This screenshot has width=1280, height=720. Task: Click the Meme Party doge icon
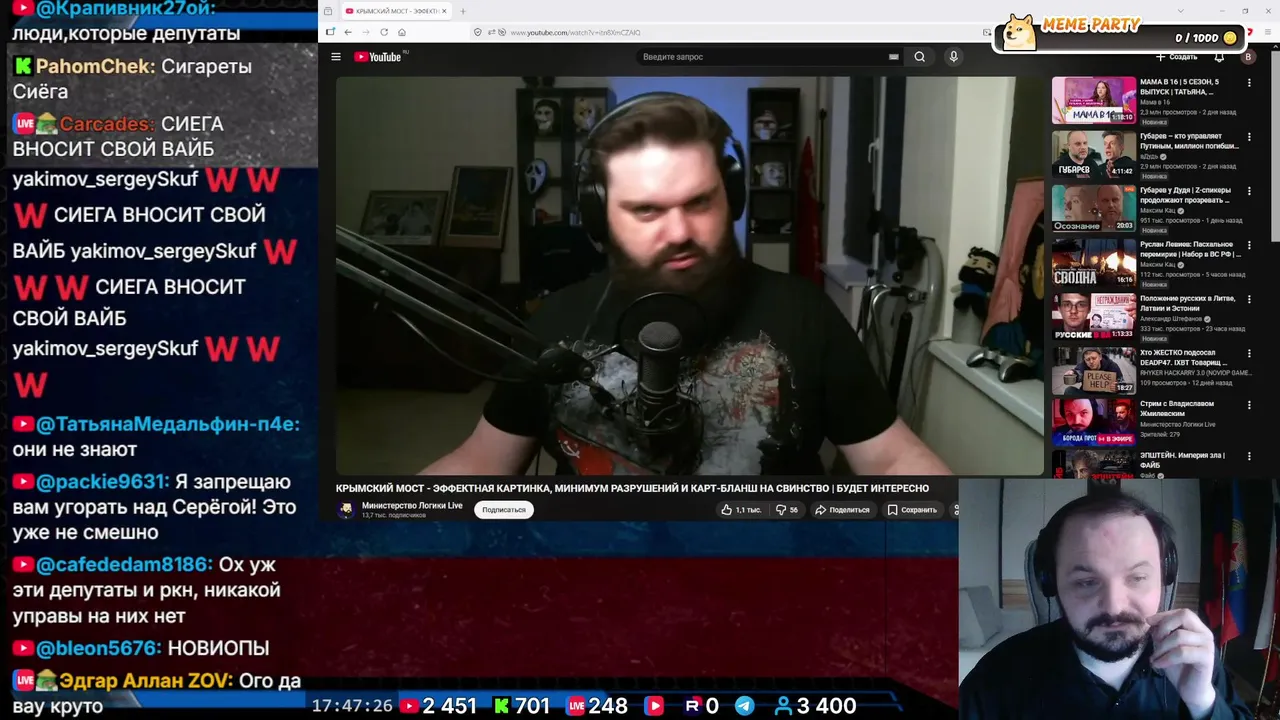tap(1019, 31)
